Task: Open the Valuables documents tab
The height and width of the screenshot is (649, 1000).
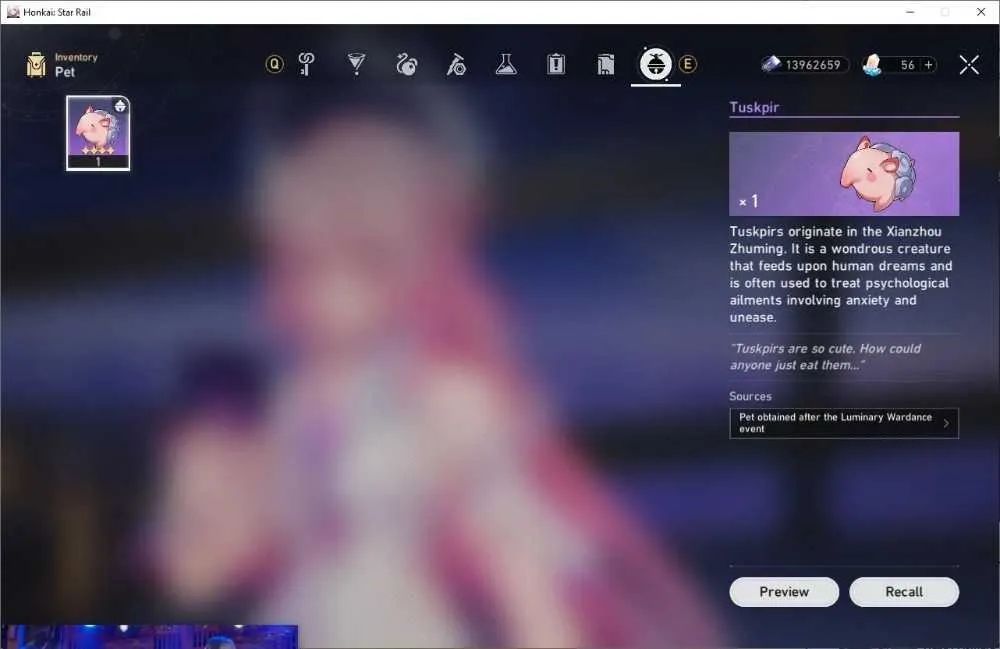Action: tap(605, 64)
